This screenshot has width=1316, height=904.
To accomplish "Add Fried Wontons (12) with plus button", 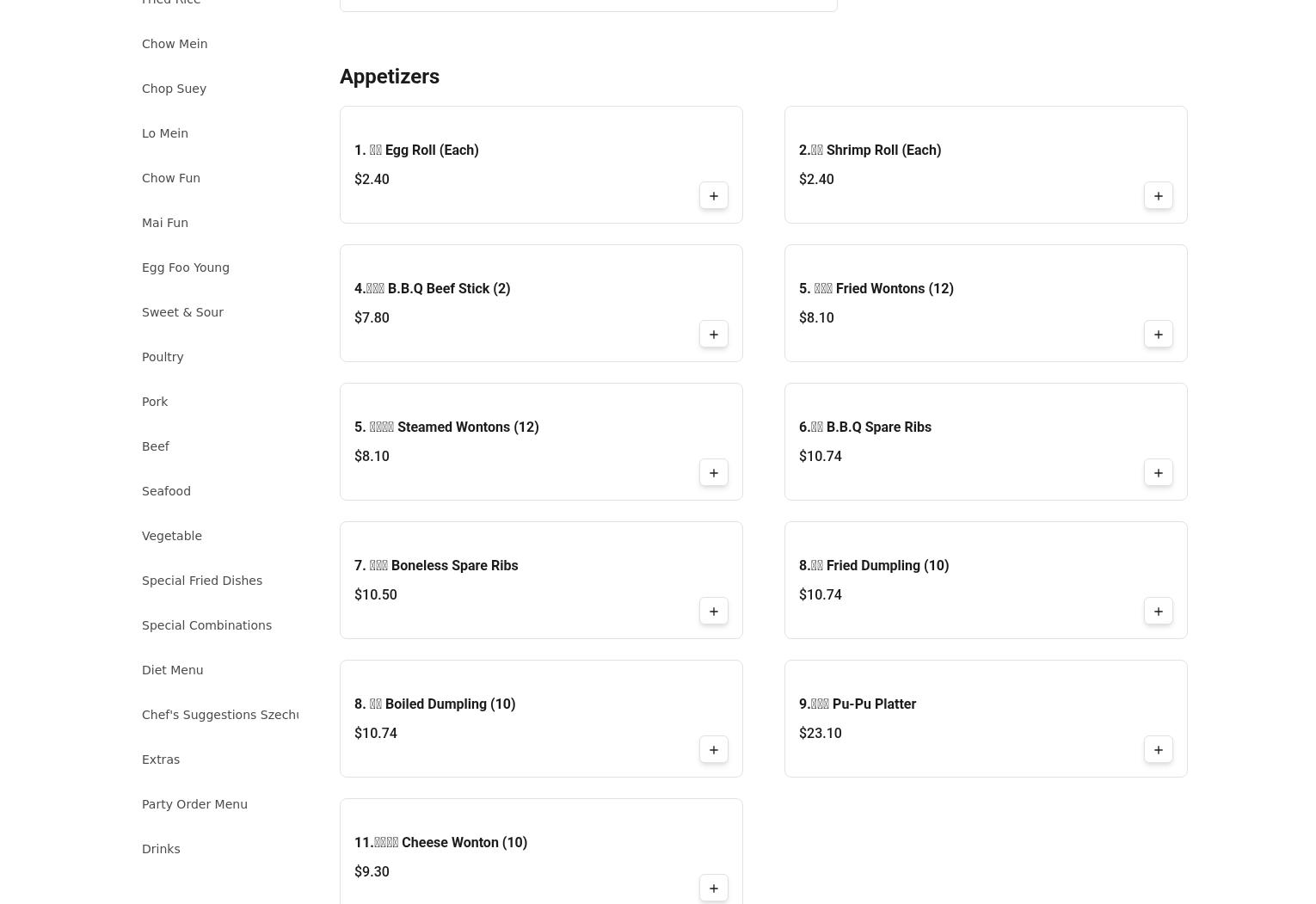I will point(1158,335).
